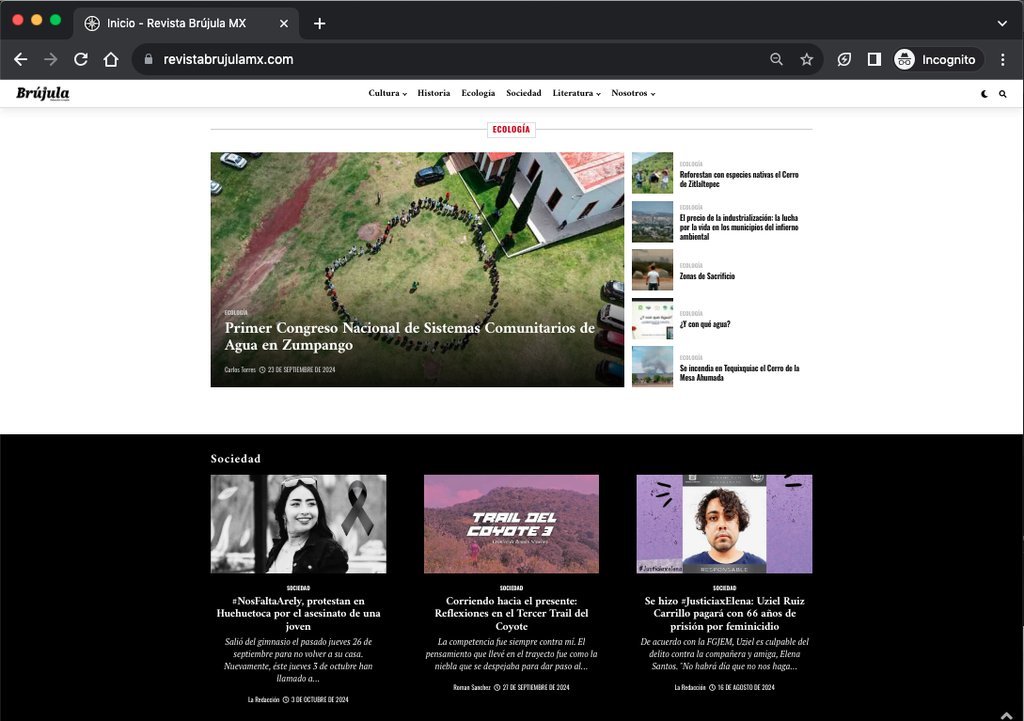Click the lightning-bolt extension icon in toolbar

click(x=844, y=59)
